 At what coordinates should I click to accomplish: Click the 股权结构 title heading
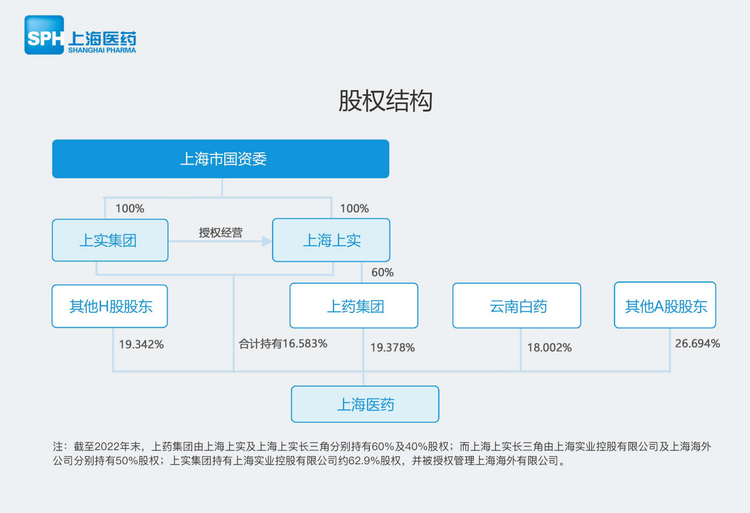tap(386, 101)
